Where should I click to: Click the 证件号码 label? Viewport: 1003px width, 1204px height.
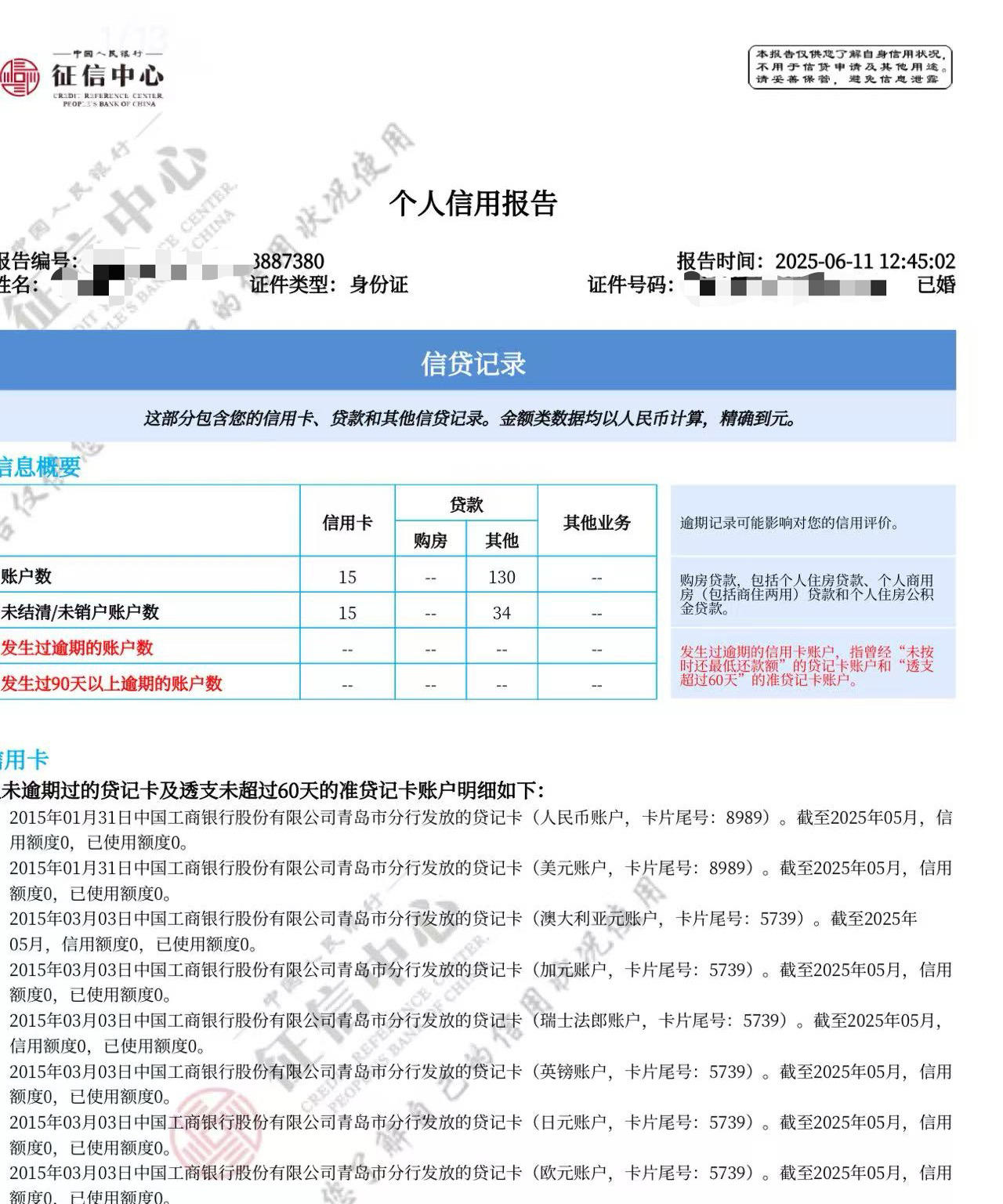tap(630, 285)
